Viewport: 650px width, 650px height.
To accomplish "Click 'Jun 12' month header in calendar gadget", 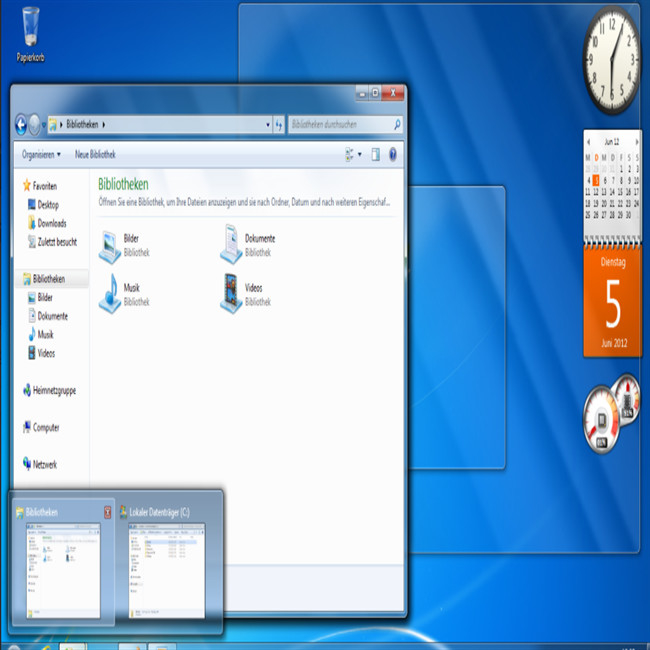I will pyautogui.click(x=611, y=142).
